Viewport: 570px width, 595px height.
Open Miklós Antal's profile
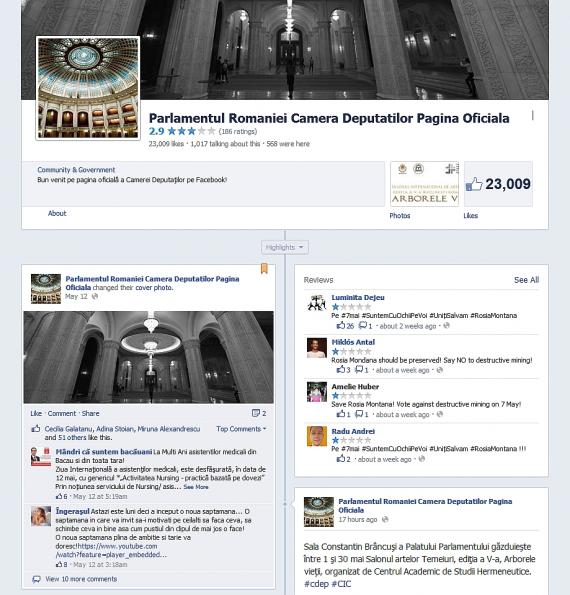point(353,342)
